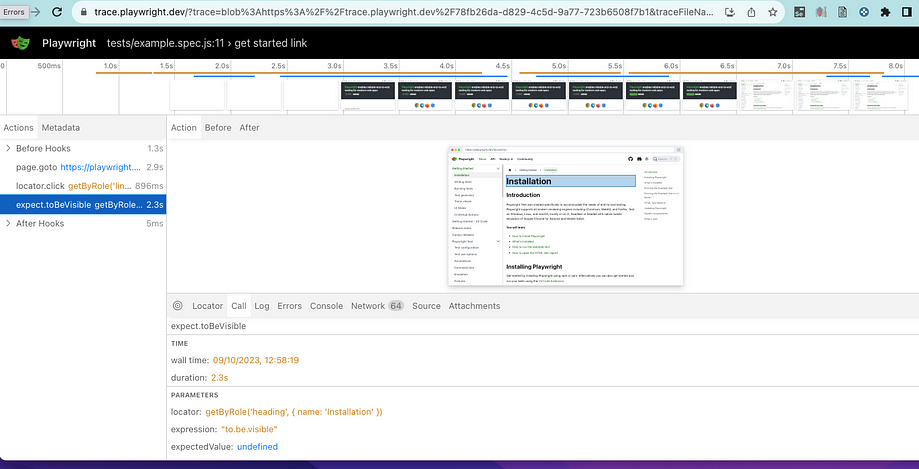Image resolution: width=919 pixels, height=469 pixels.
Task: Open the bug debugging extension icon
Action: point(821,12)
